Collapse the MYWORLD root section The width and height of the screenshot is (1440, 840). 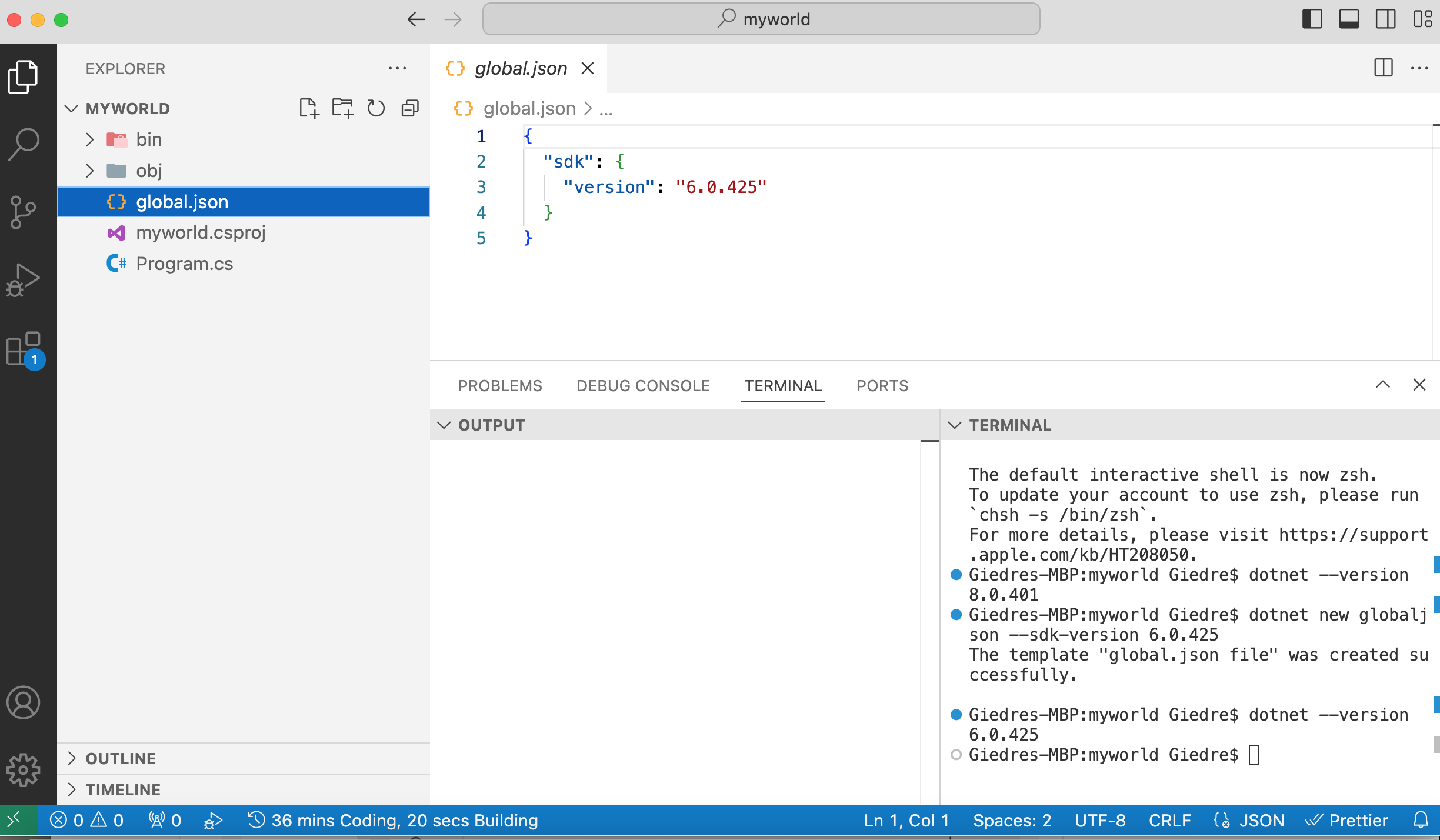[x=72, y=108]
